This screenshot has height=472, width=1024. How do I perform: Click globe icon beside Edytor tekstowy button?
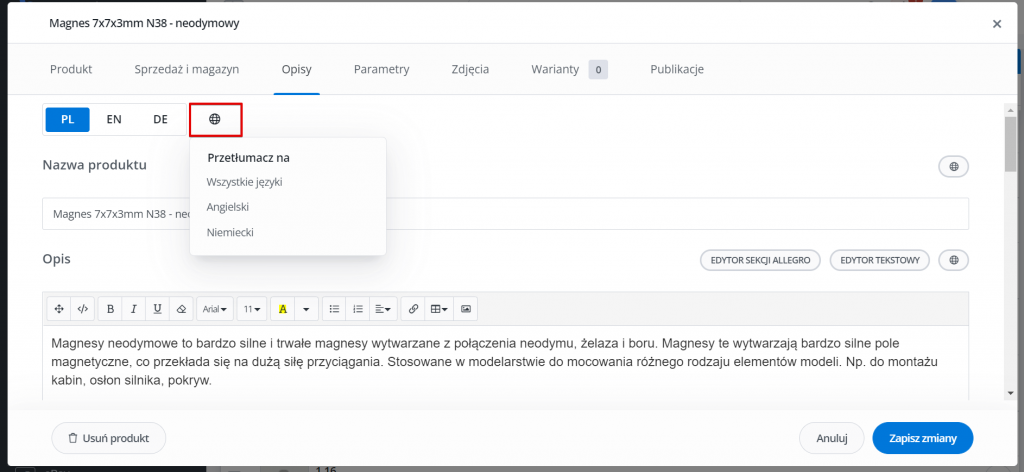pyautogui.click(x=953, y=260)
